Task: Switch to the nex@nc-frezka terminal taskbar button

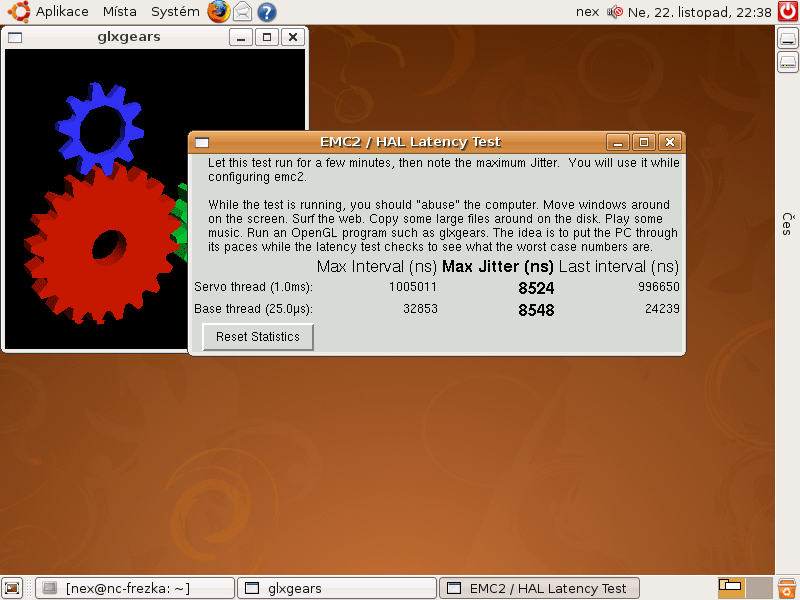Action: tap(134, 588)
